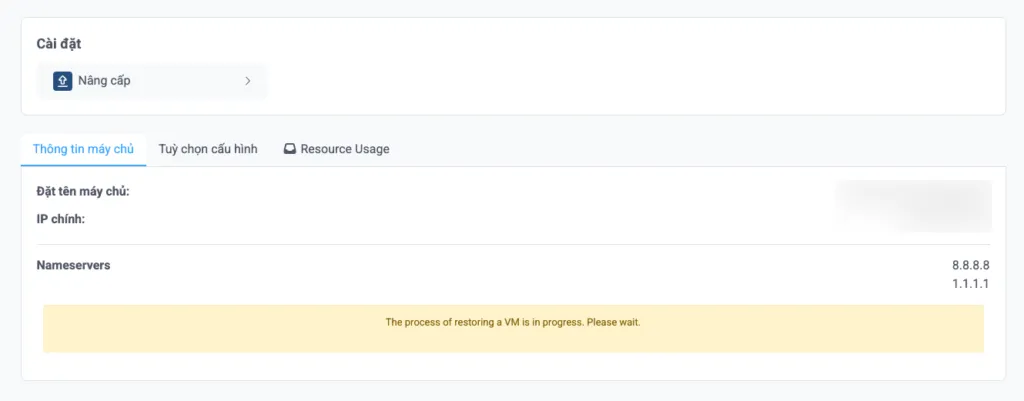This screenshot has width=1024, height=401.
Task: Click the VM restoring in-progress message text
Action: (x=512, y=322)
